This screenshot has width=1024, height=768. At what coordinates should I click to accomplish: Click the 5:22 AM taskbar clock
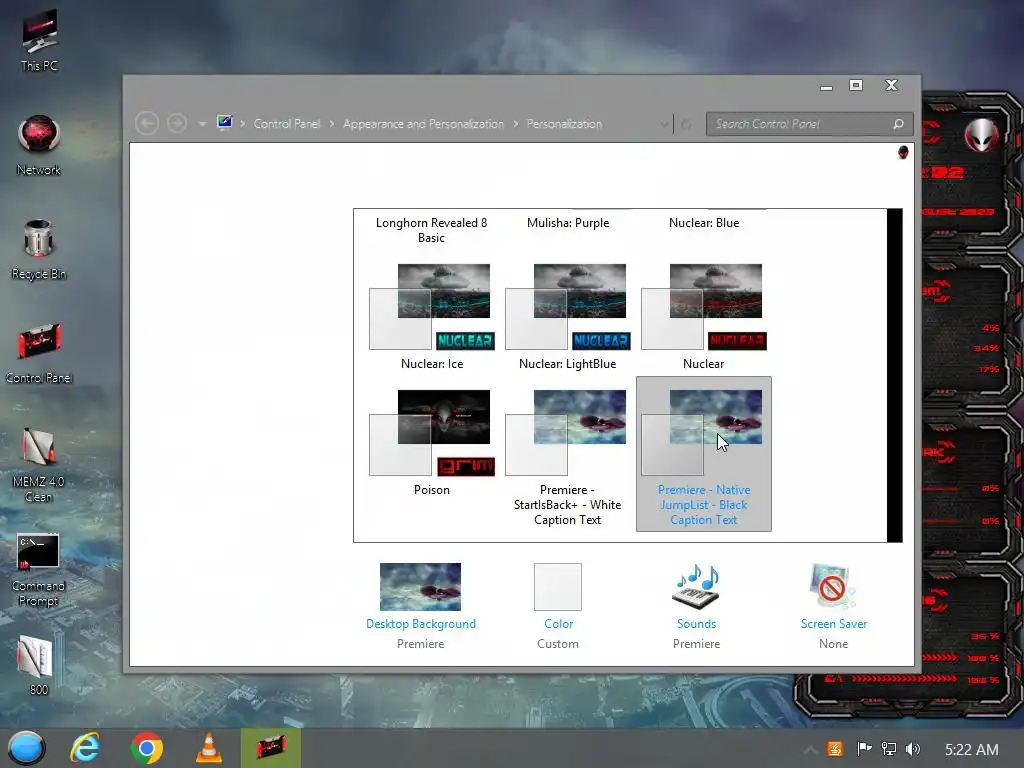[x=972, y=749]
